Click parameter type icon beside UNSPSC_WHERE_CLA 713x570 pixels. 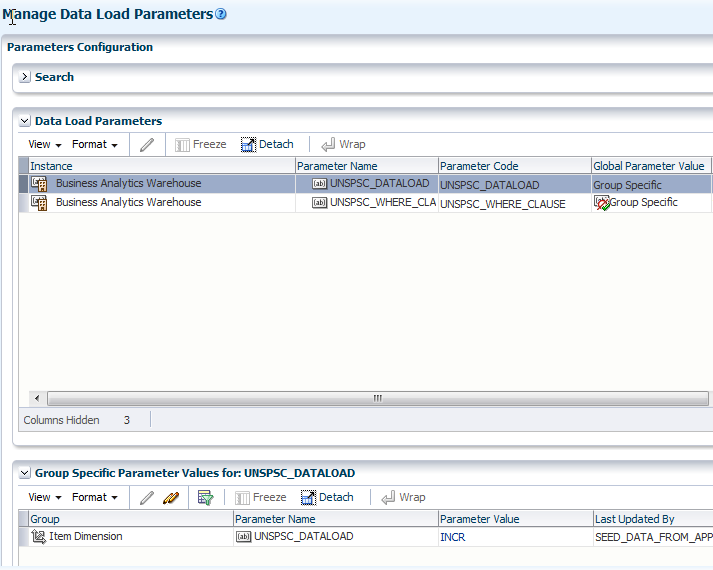(x=320, y=203)
